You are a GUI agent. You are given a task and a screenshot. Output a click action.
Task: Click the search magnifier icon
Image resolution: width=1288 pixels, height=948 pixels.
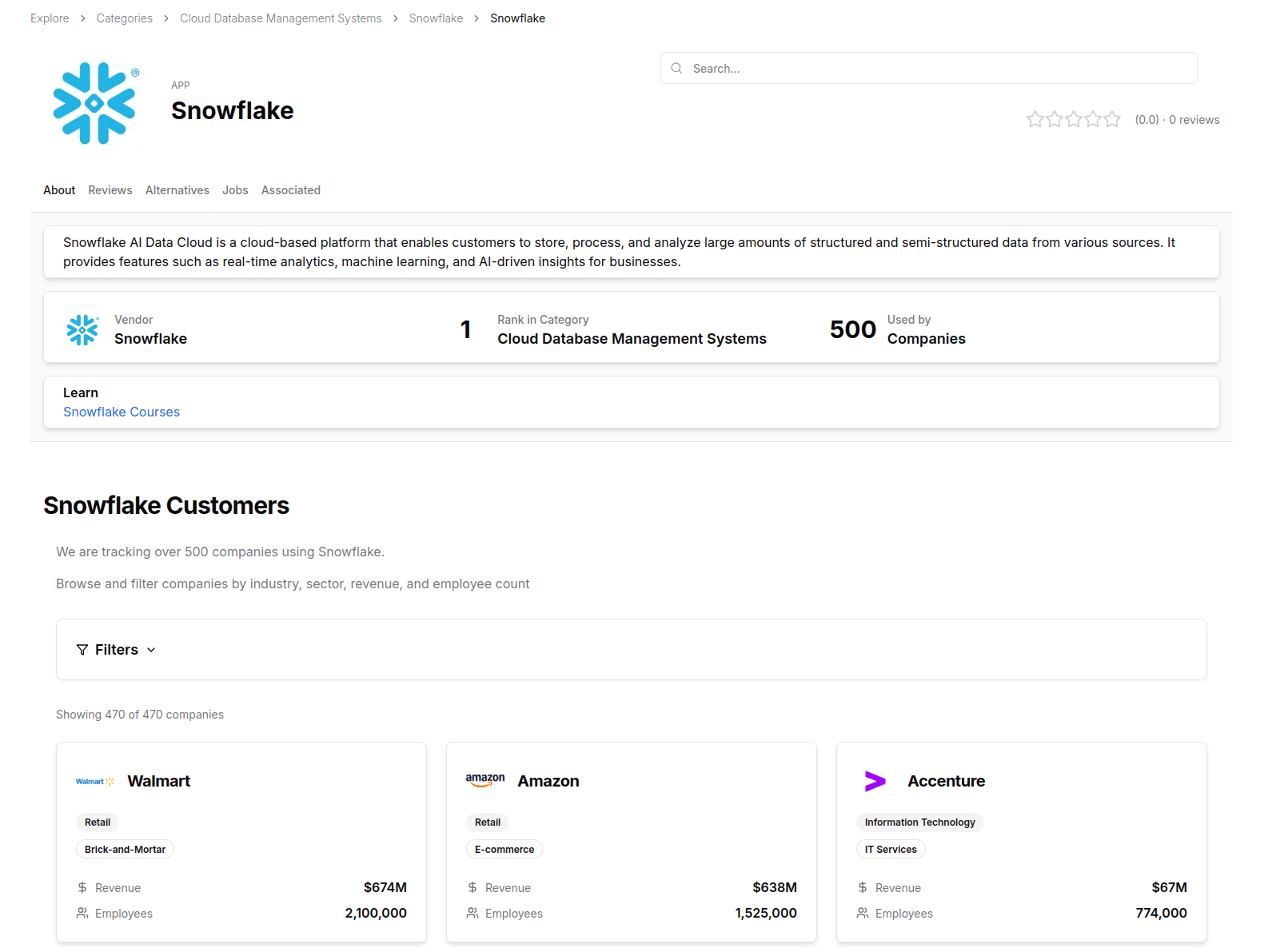(676, 68)
